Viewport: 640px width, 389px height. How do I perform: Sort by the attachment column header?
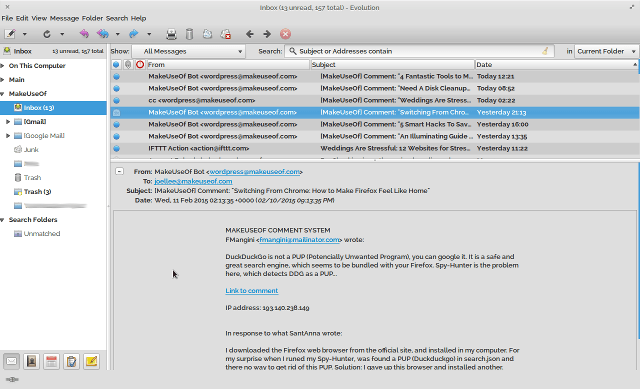pyautogui.click(x=128, y=64)
